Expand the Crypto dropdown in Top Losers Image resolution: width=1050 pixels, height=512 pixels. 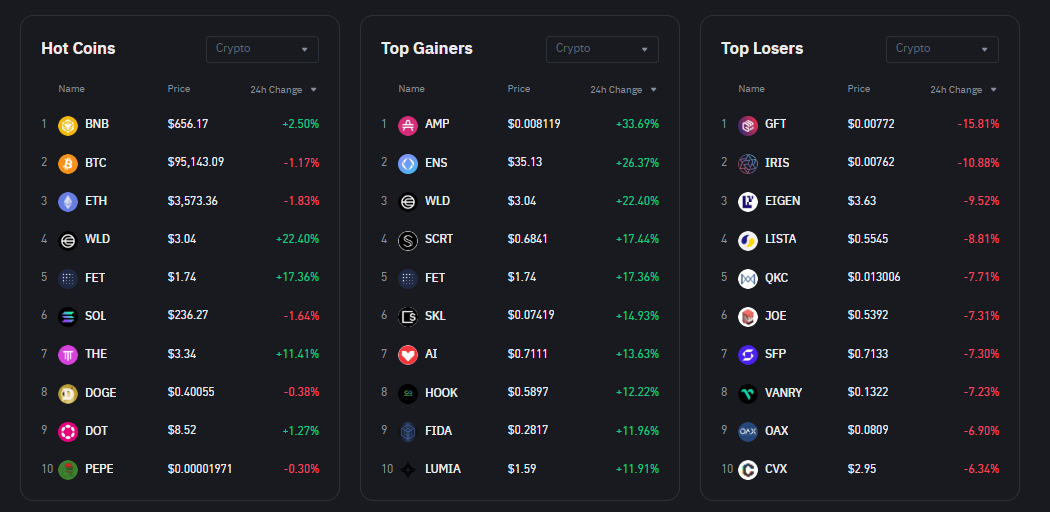pos(942,49)
